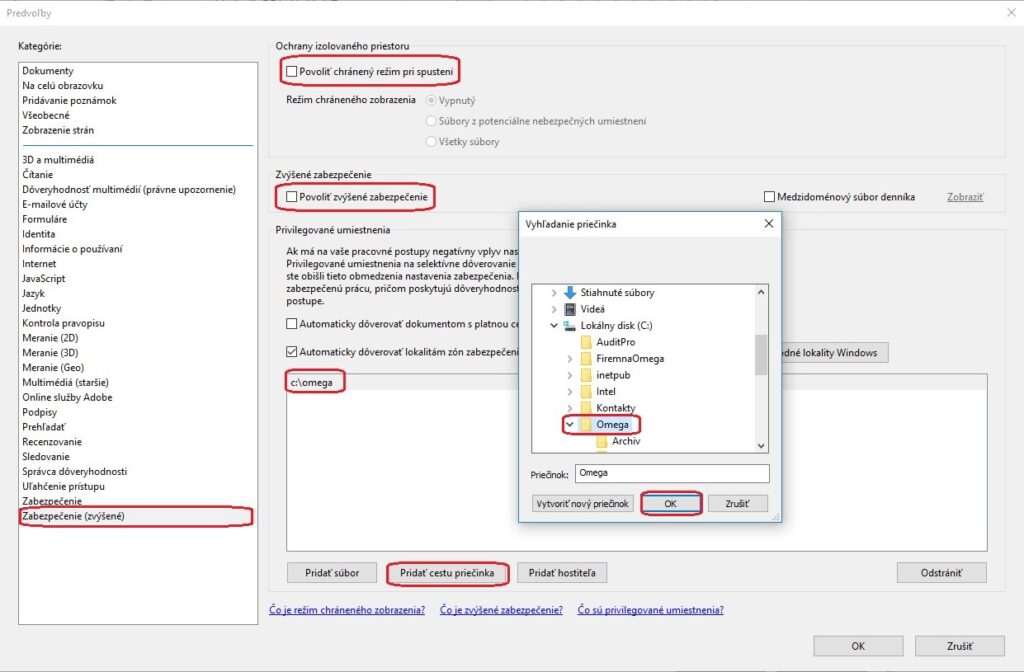Collapse the Omega folder tree node
The image size is (1024, 672).
tap(570, 425)
